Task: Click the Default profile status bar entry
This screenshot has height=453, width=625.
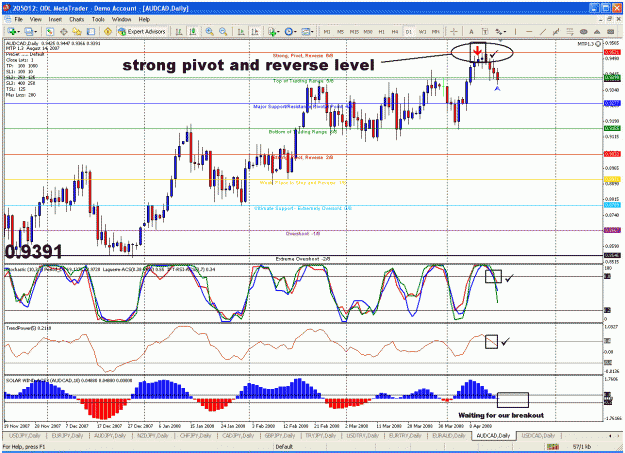Action: tap(284, 447)
